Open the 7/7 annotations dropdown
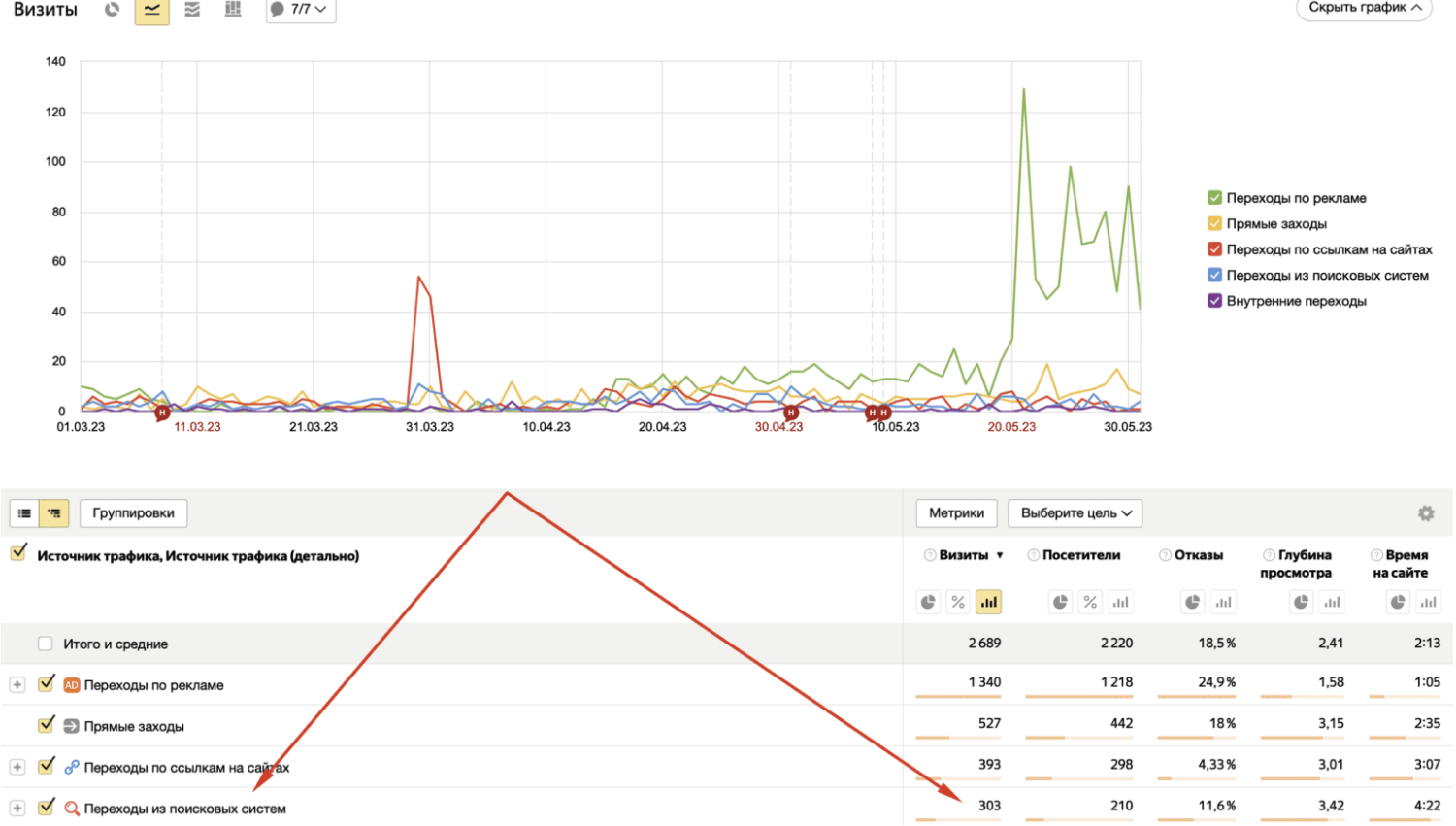Viewport: 1456px width, 826px height. (x=301, y=10)
